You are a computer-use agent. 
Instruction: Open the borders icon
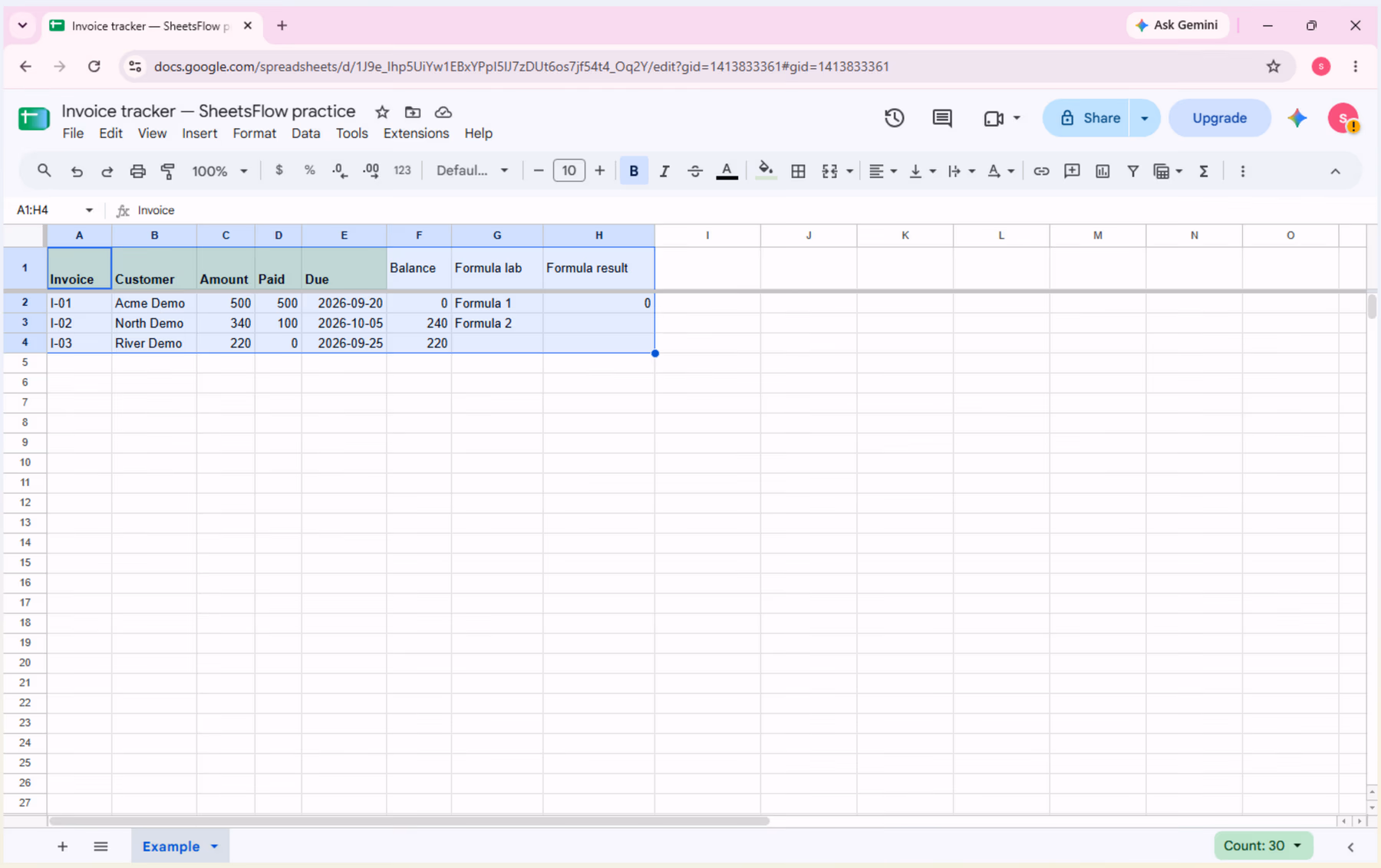(x=798, y=171)
